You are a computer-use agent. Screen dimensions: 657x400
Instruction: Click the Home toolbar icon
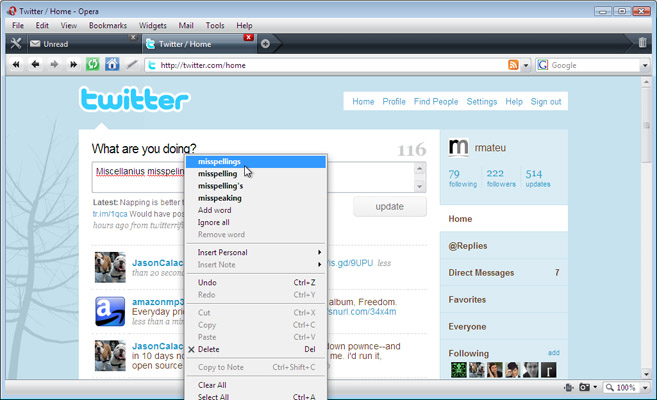(x=112, y=65)
